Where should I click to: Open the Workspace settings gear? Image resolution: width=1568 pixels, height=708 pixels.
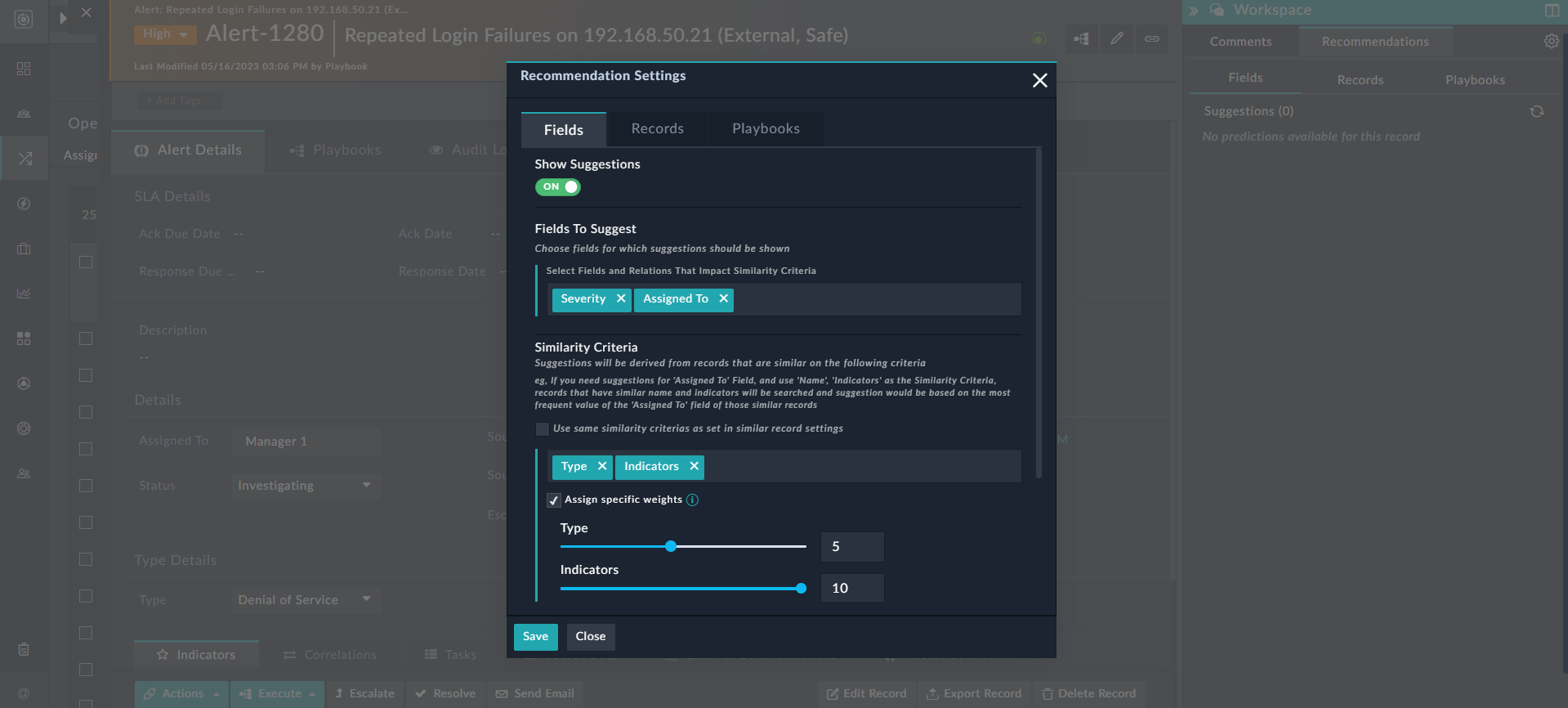click(1551, 42)
